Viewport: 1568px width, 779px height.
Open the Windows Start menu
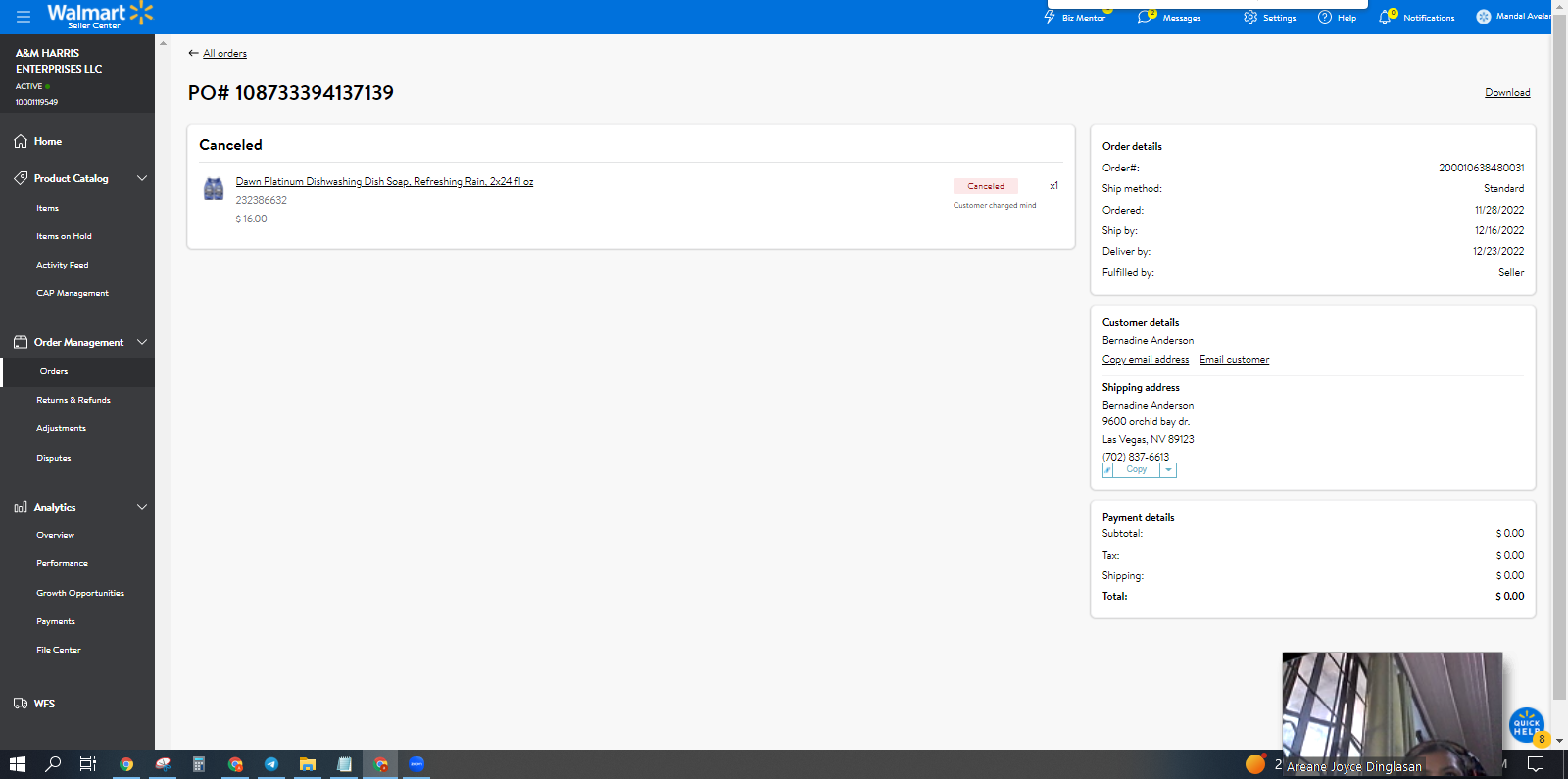[17, 764]
